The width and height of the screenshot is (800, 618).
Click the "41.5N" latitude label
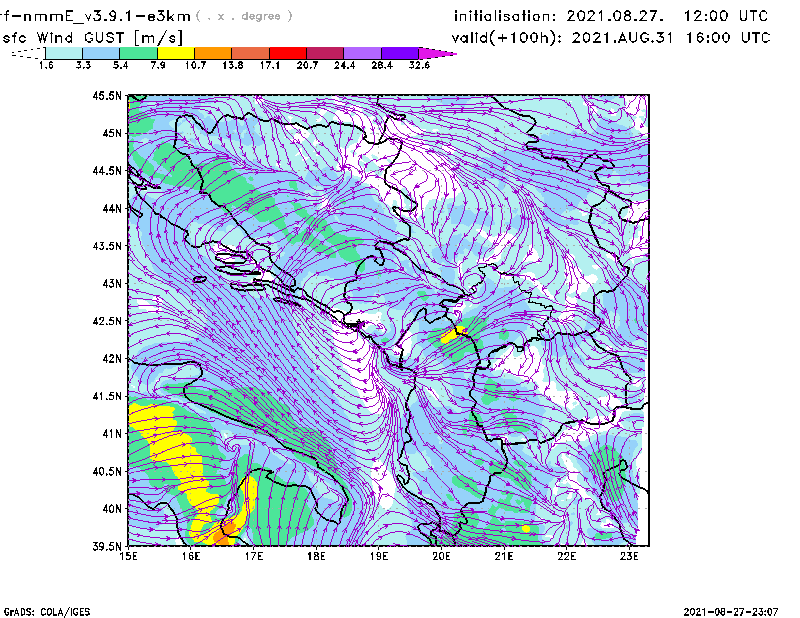(107, 396)
